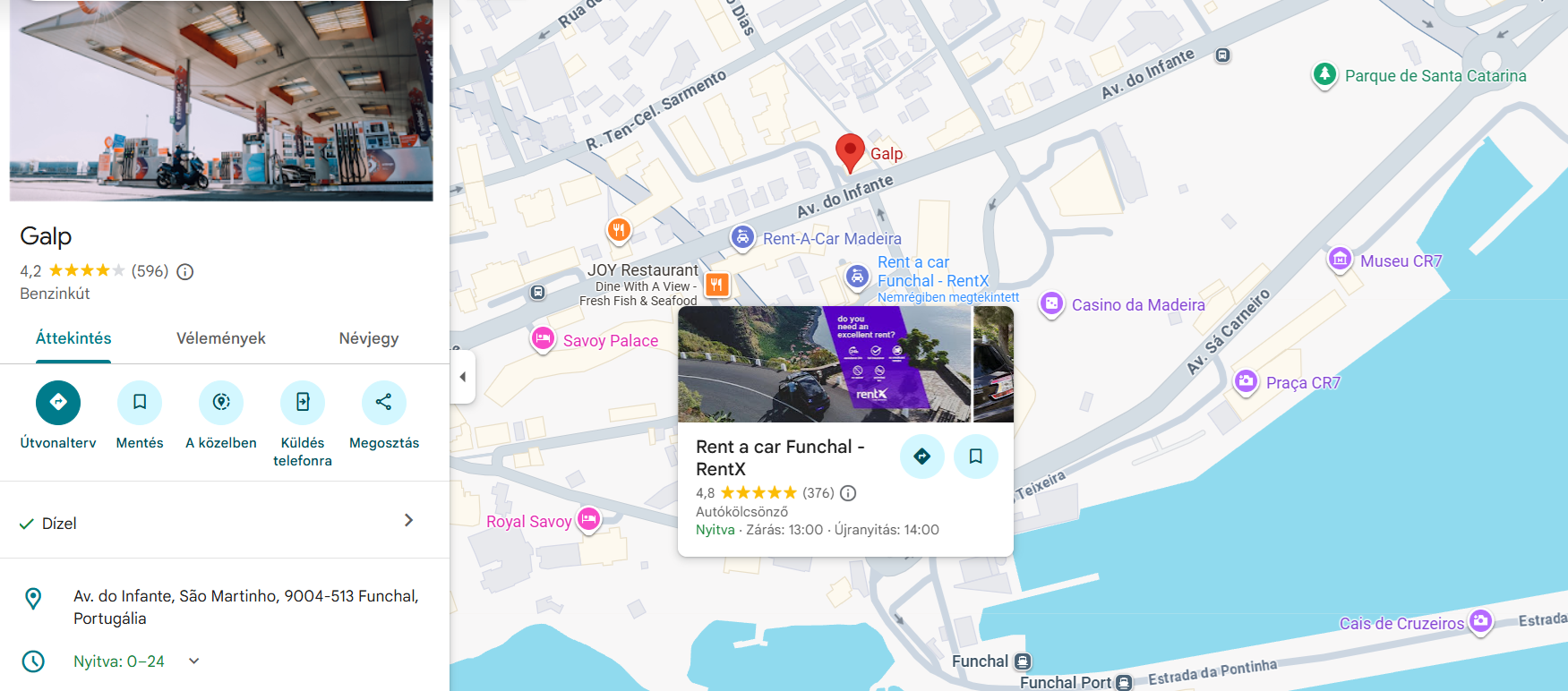Open the Galp gas station header photo
The height and width of the screenshot is (691, 1568).
pos(221,100)
